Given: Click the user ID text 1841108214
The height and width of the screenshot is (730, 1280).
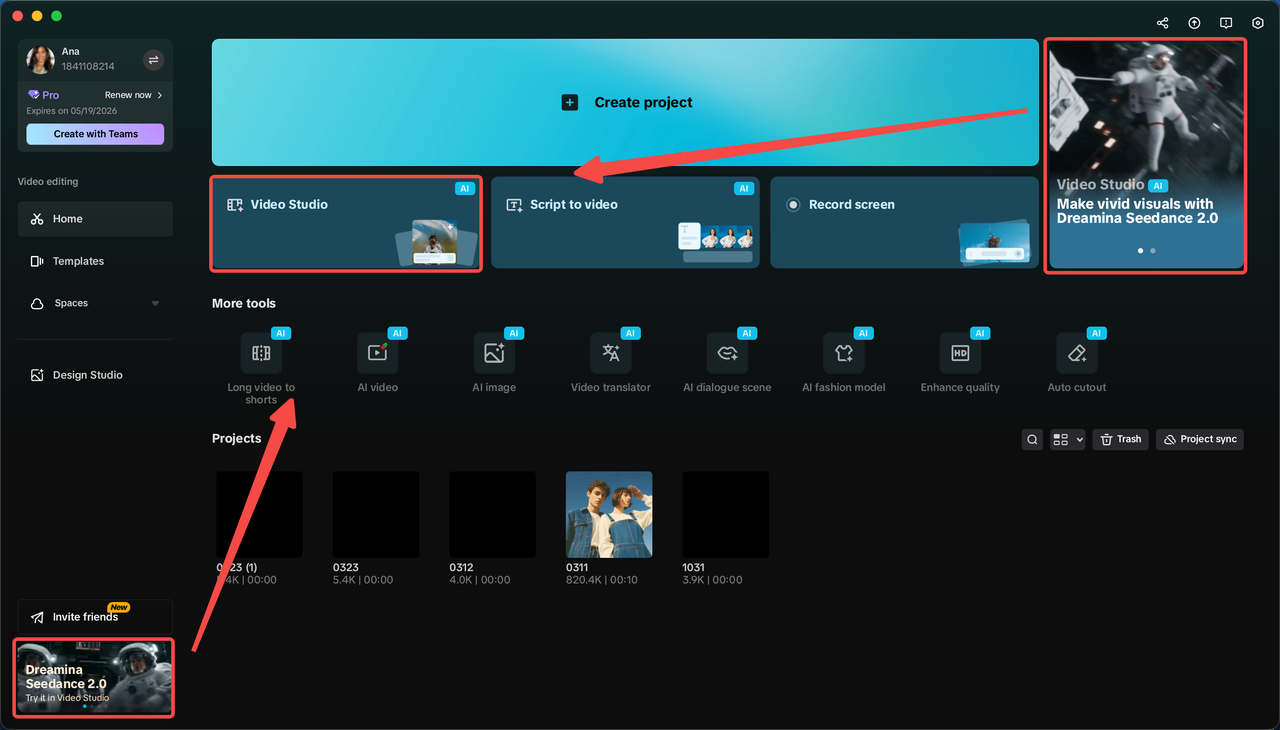Looking at the screenshot, I should 88,67.
